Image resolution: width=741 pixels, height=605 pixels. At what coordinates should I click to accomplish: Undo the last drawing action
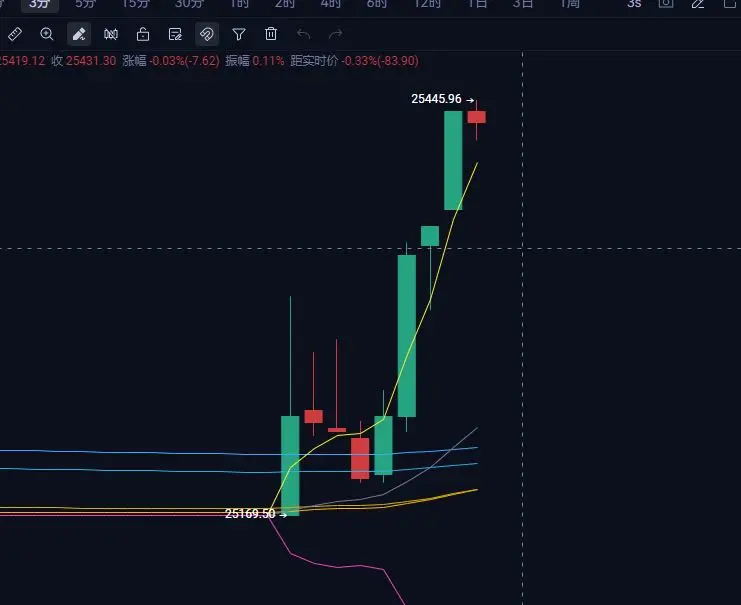pyautogui.click(x=303, y=34)
